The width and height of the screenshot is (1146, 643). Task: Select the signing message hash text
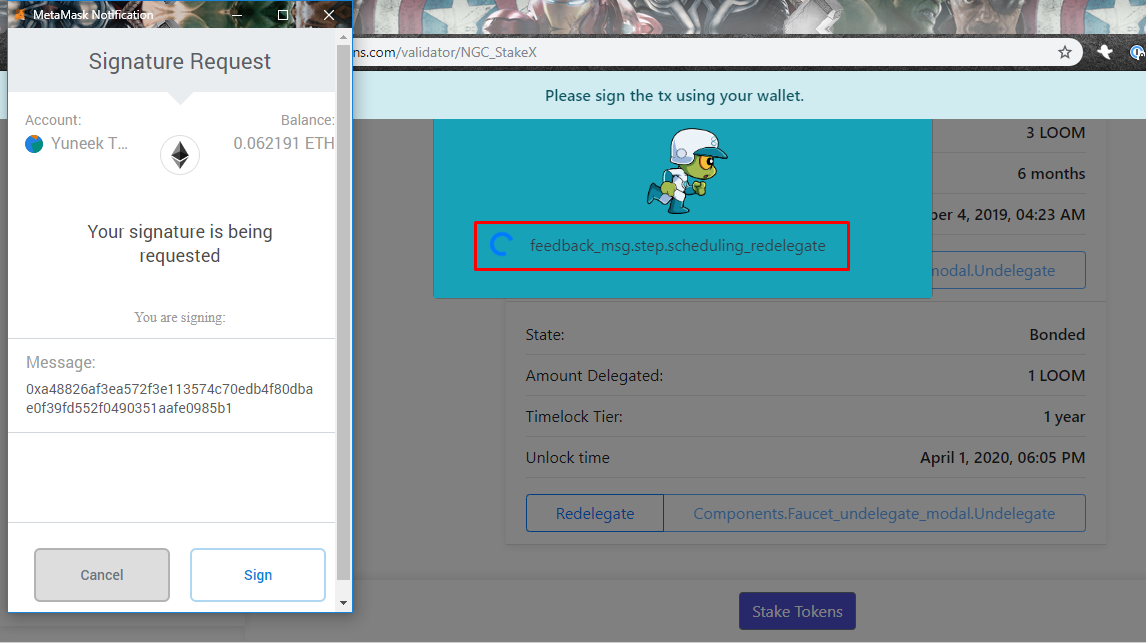(x=170, y=399)
